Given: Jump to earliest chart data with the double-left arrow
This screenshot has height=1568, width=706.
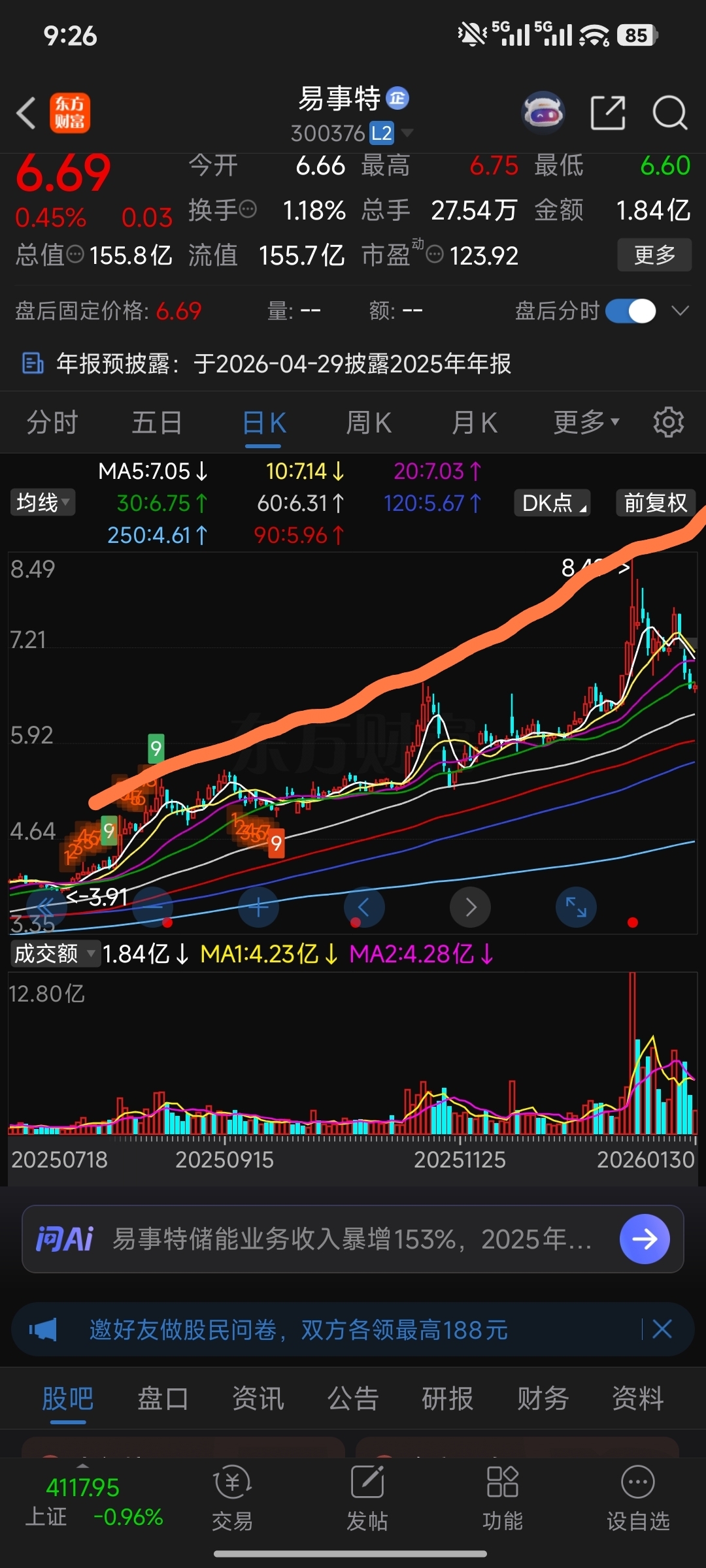Looking at the screenshot, I should click(46, 907).
